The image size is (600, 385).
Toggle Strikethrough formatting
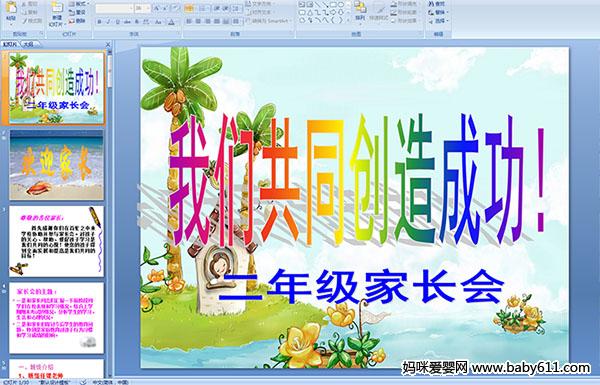pyautogui.click(x=127, y=22)
